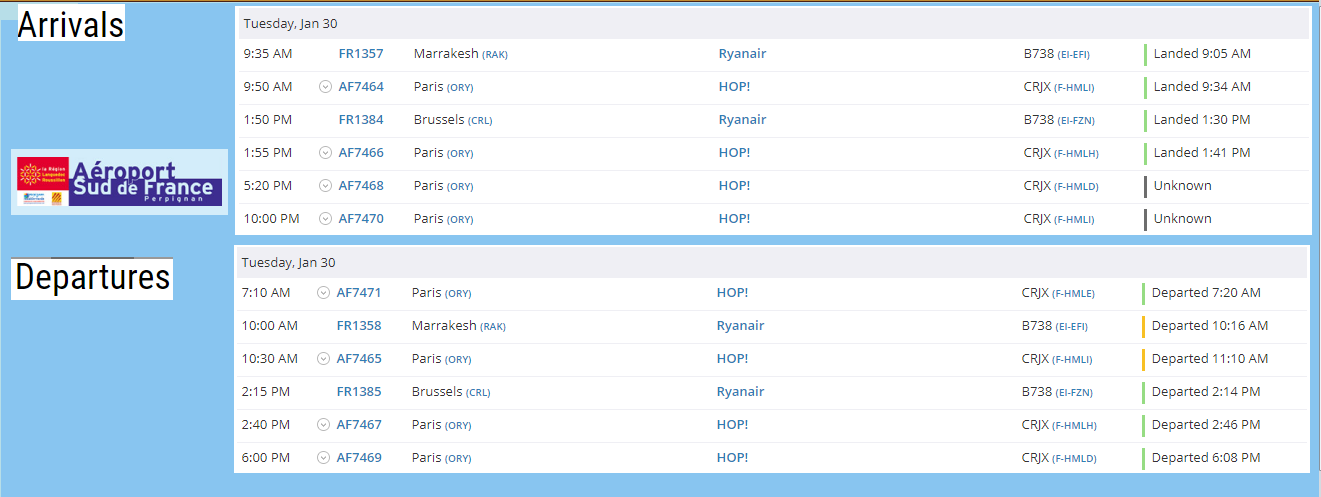Image resolution: width=1321 pixels, height=497 pixels.
Task: Click aircraft B738 EI-EFI in arrivals
Action: [x=1057, y=54]
